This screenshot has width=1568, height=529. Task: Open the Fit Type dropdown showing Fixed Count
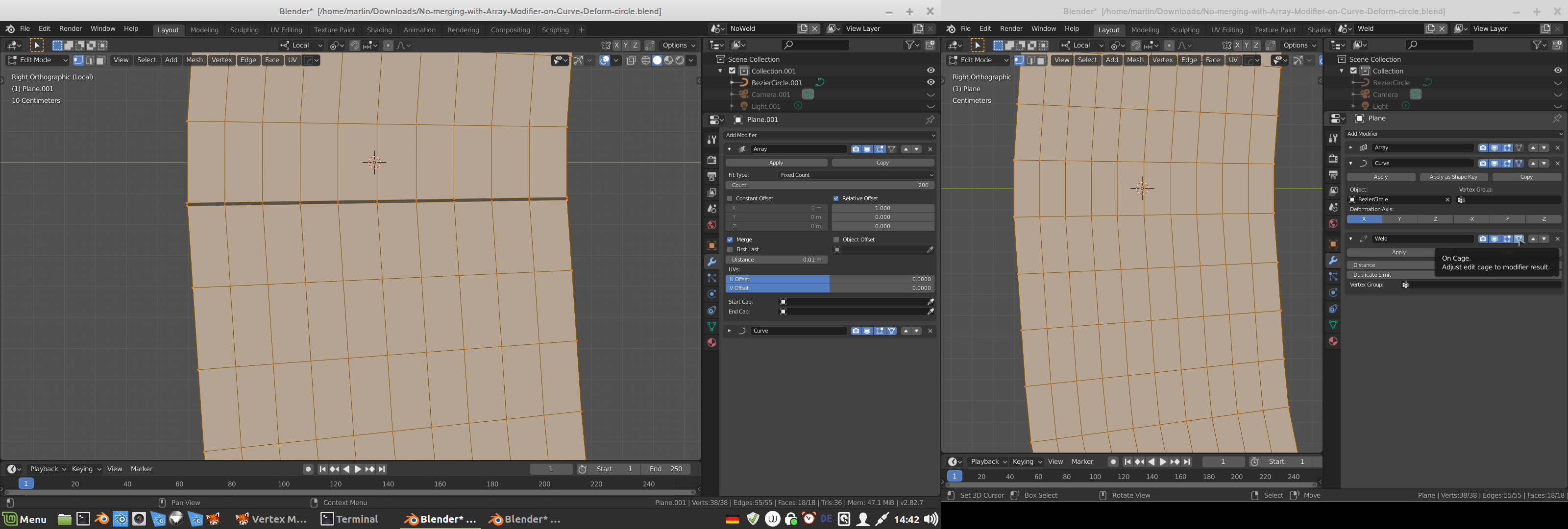855,175
